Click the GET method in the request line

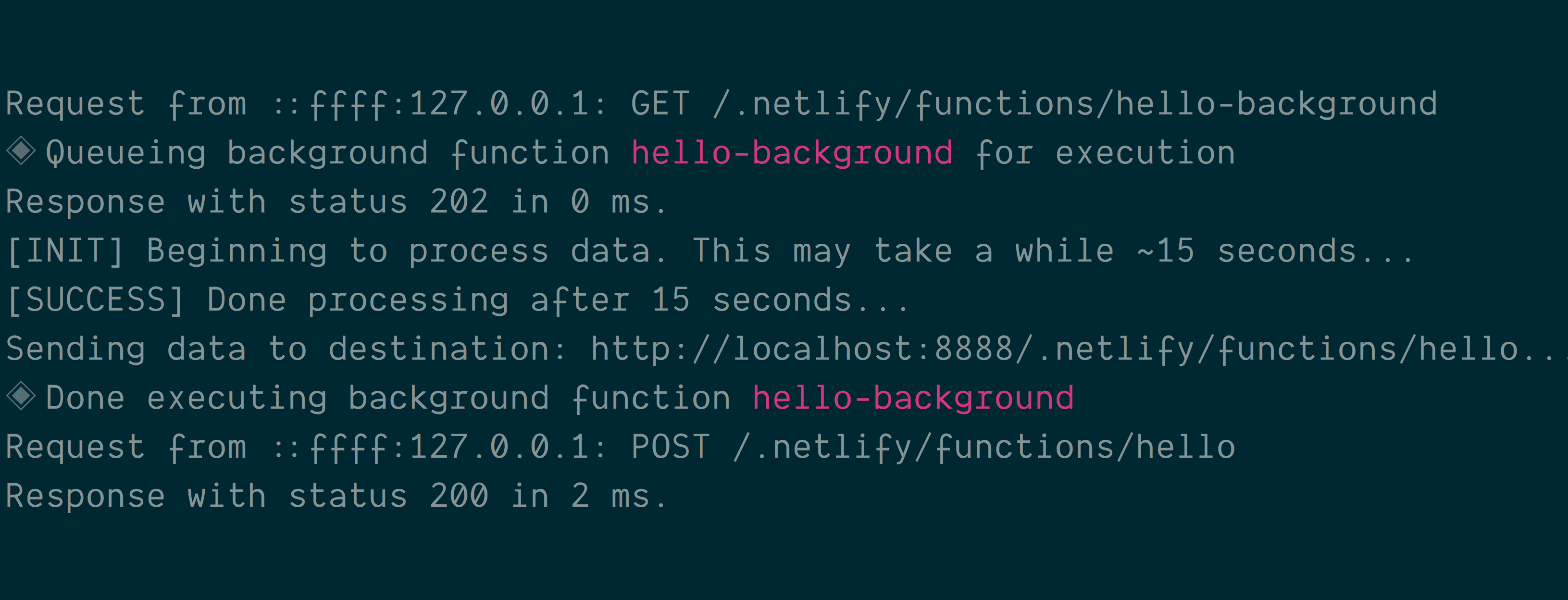tap(660, 104)
